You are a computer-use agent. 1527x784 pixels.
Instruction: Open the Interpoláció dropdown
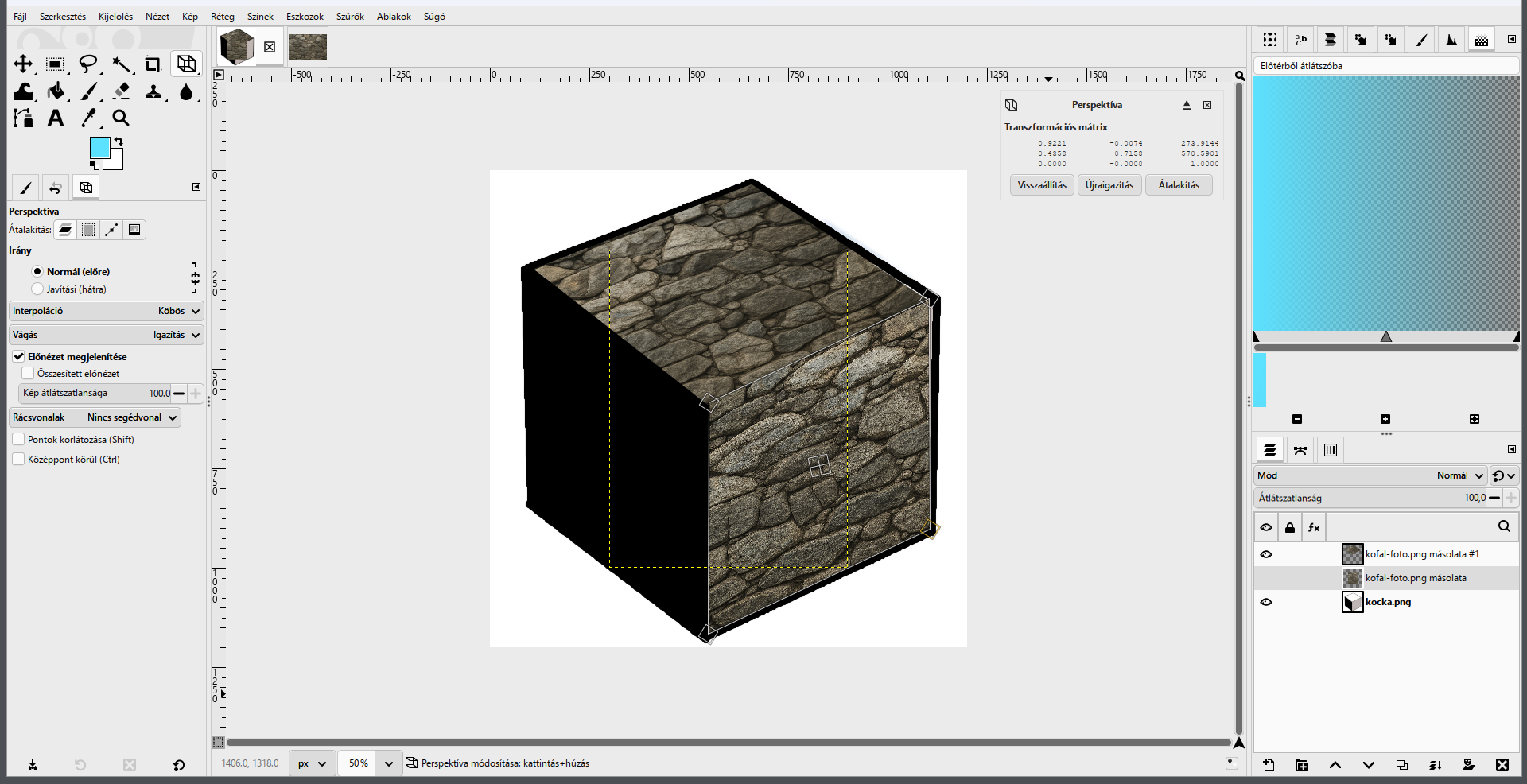pos(107,311)
